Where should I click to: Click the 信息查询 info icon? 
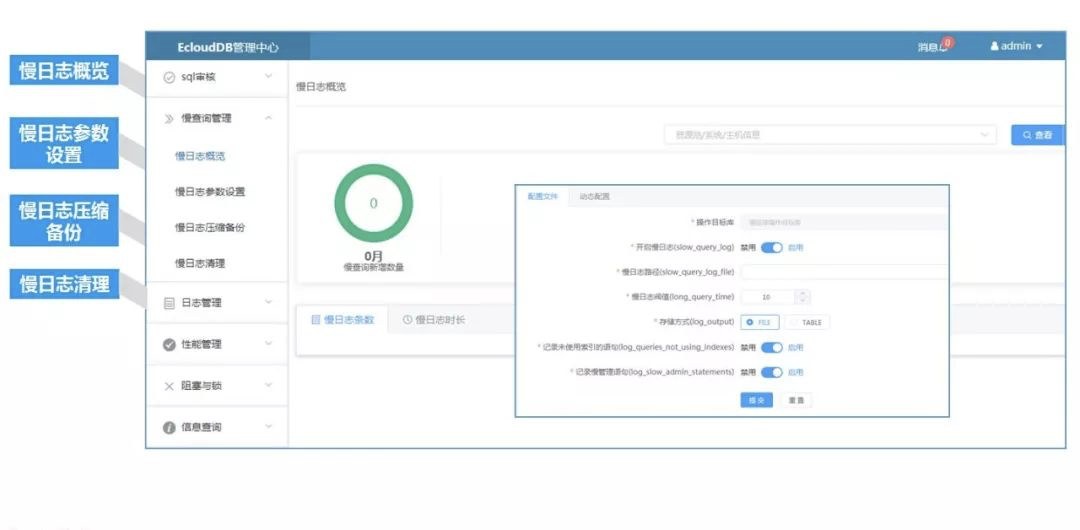(169, 427)
